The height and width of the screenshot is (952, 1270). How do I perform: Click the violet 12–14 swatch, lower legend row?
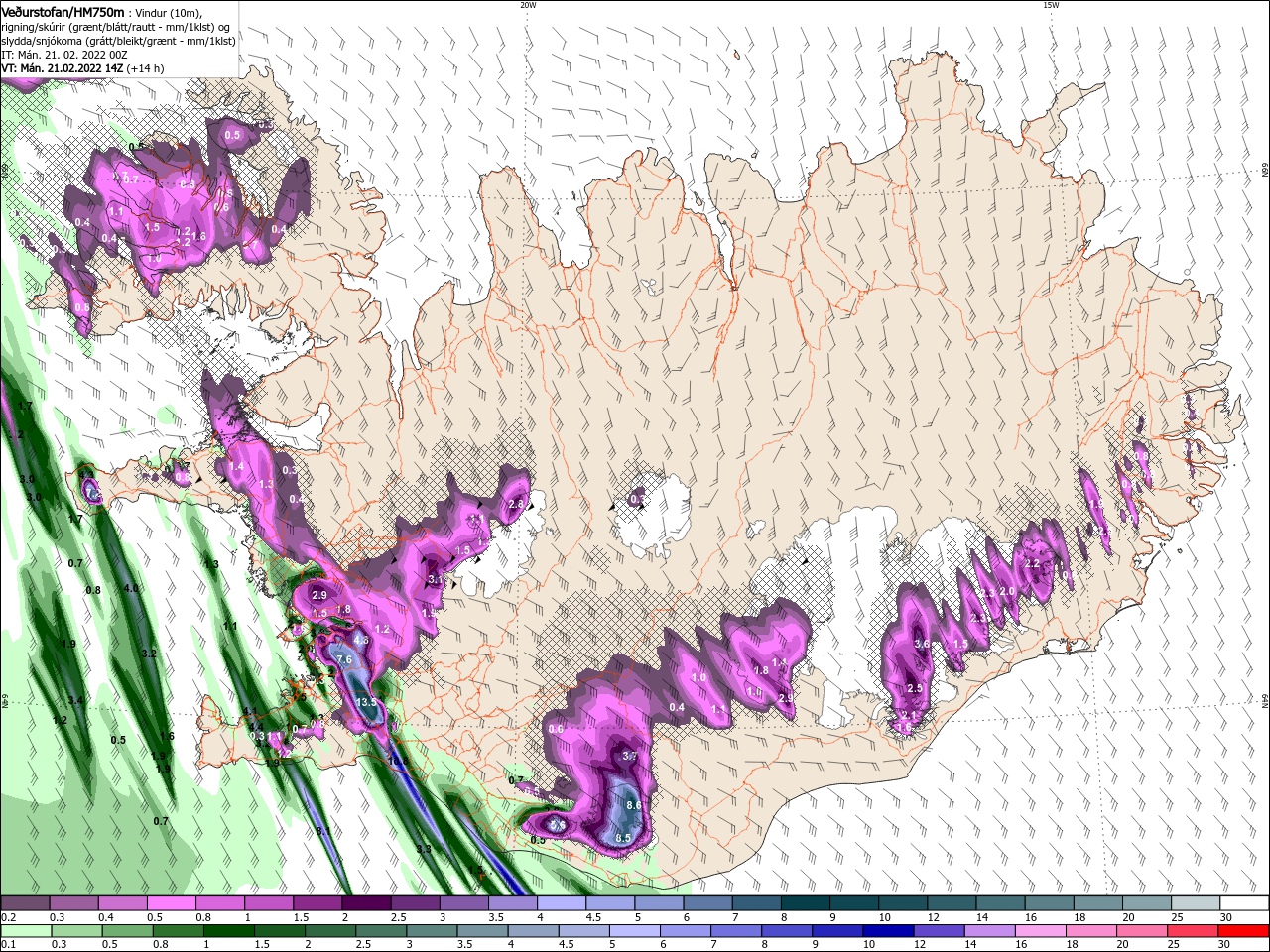(940, 931)
